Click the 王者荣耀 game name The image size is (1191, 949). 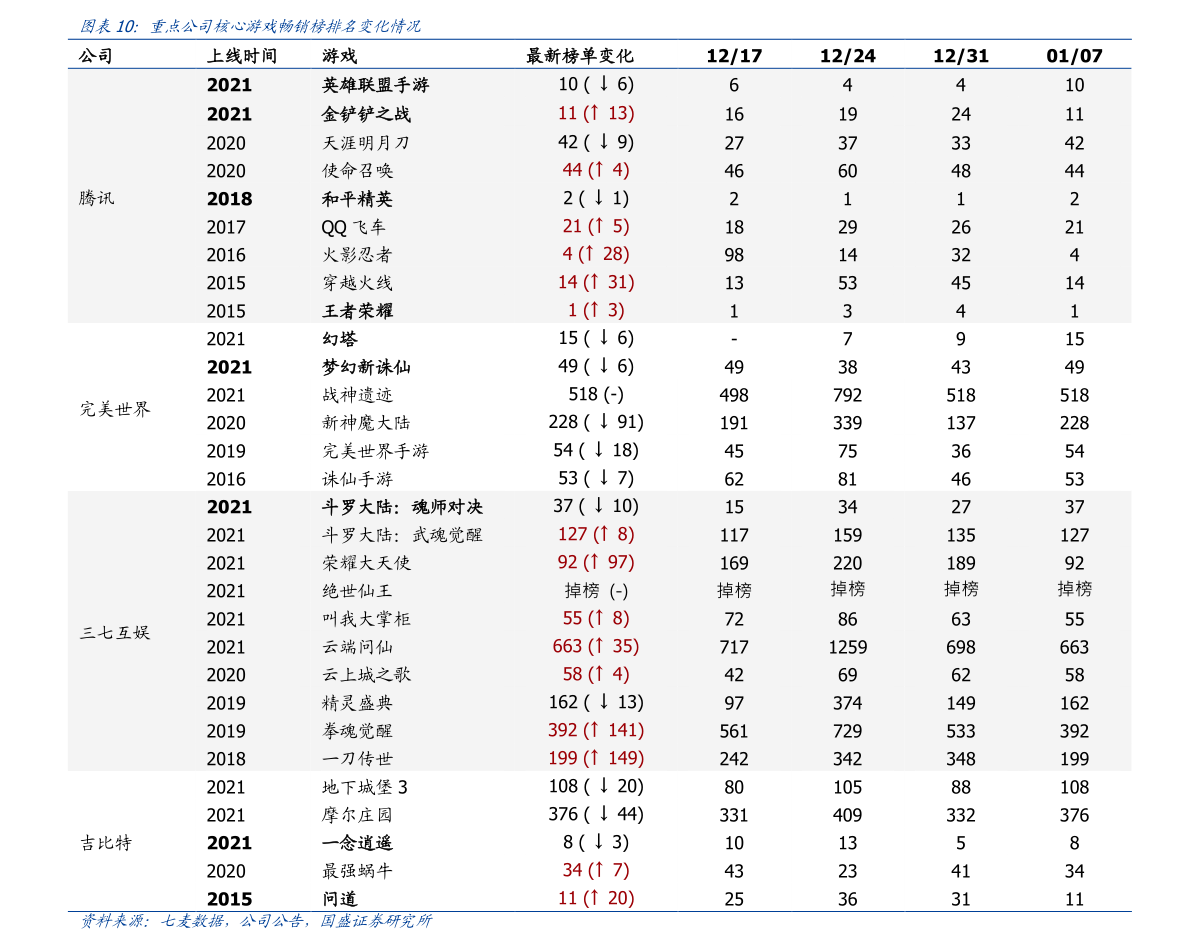[357, 311]
